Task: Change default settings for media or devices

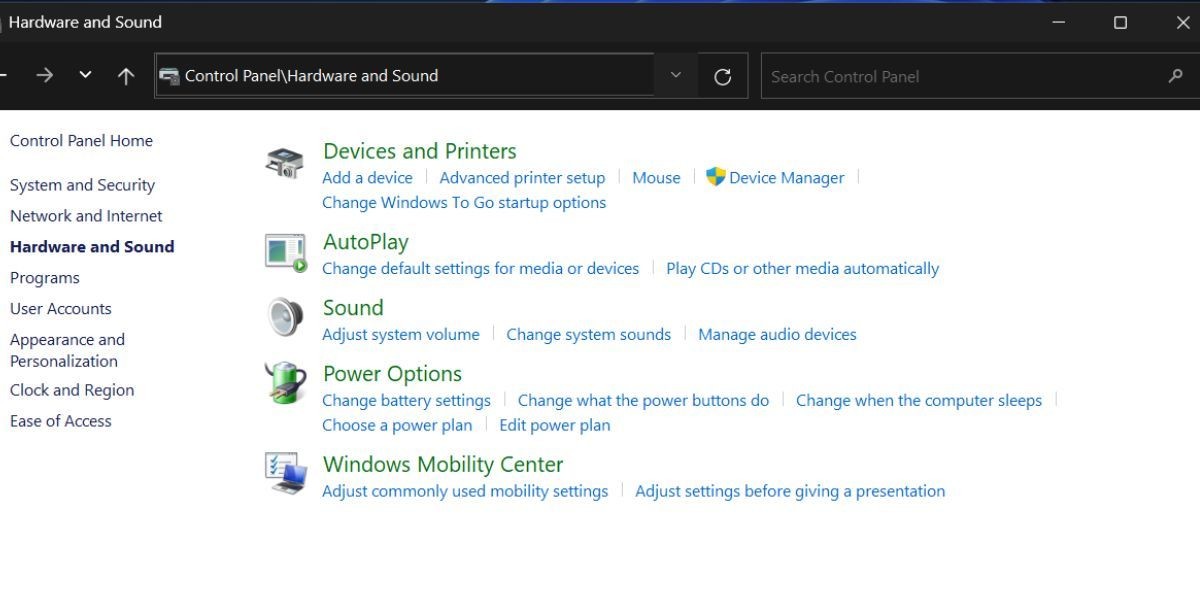Action: pos(480,269)
